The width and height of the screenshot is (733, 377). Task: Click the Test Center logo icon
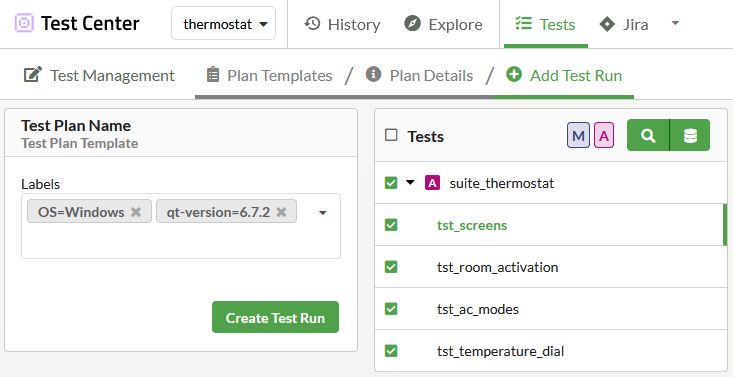[x=24, y=23]
